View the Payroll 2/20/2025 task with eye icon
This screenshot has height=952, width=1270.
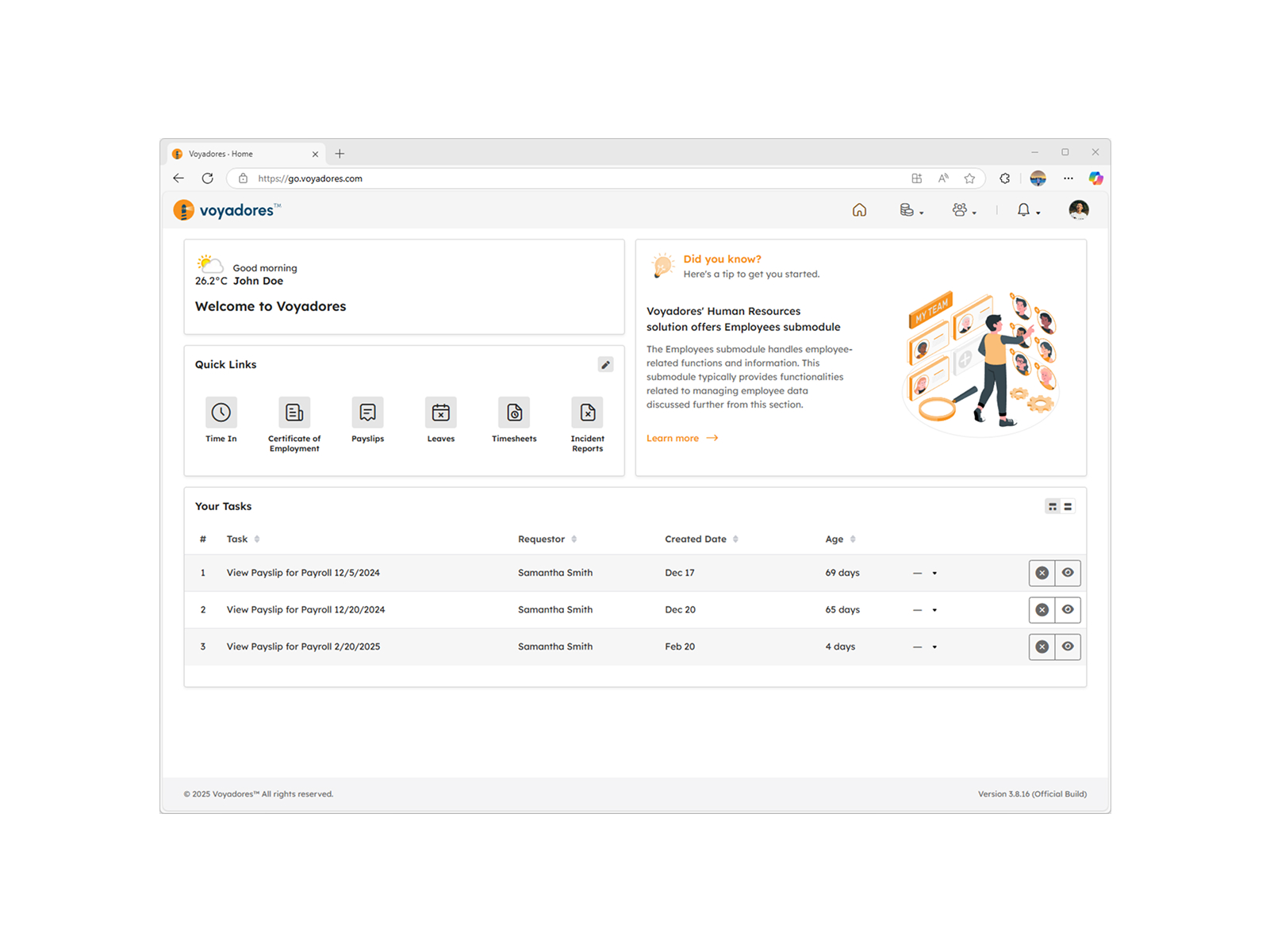click(x=1068, y=647)
